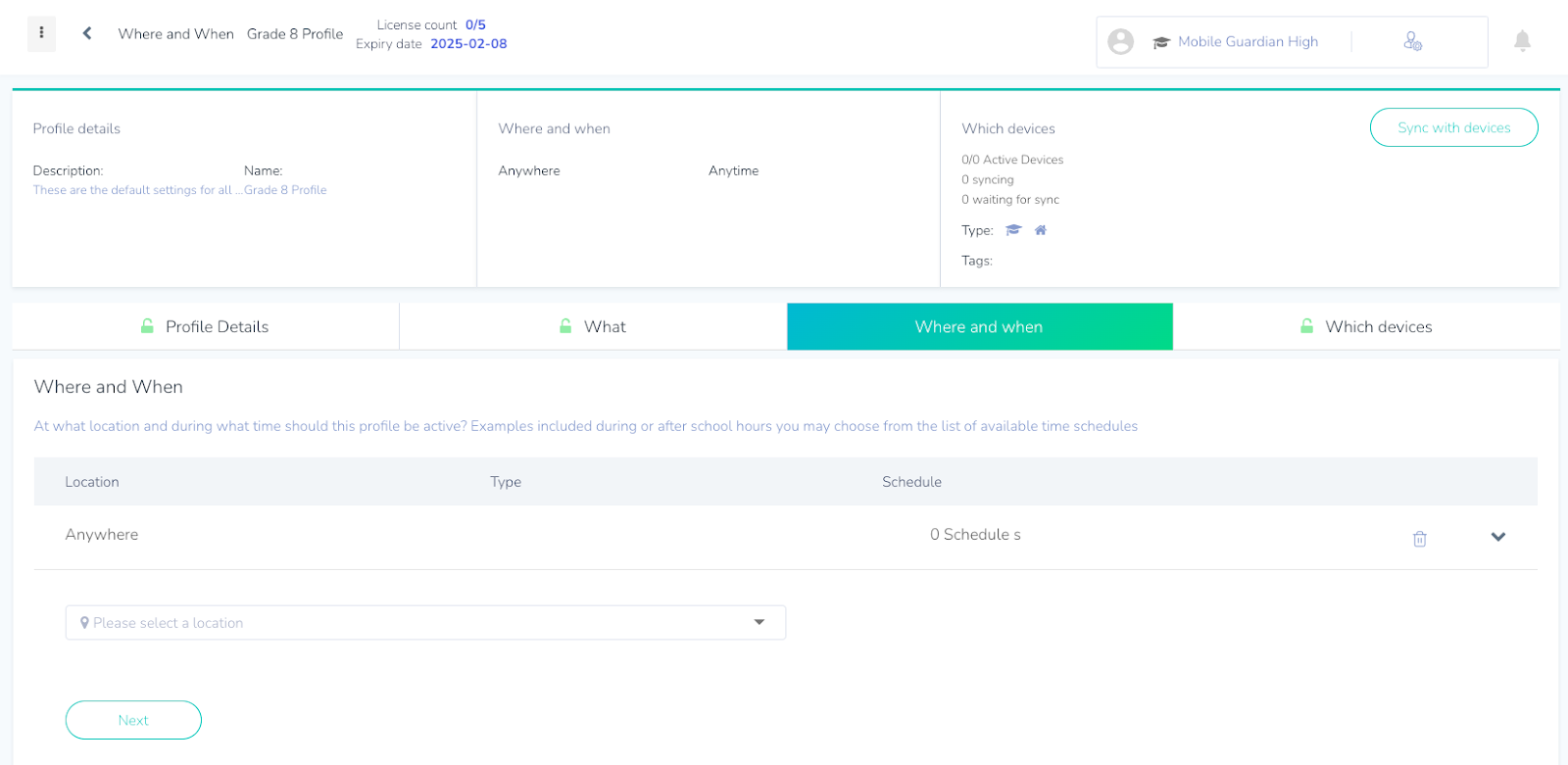This screenshot has height=765, width=1568.
Task: Click the 0 Schedule s cell
Action: click(x=975, y=535)
